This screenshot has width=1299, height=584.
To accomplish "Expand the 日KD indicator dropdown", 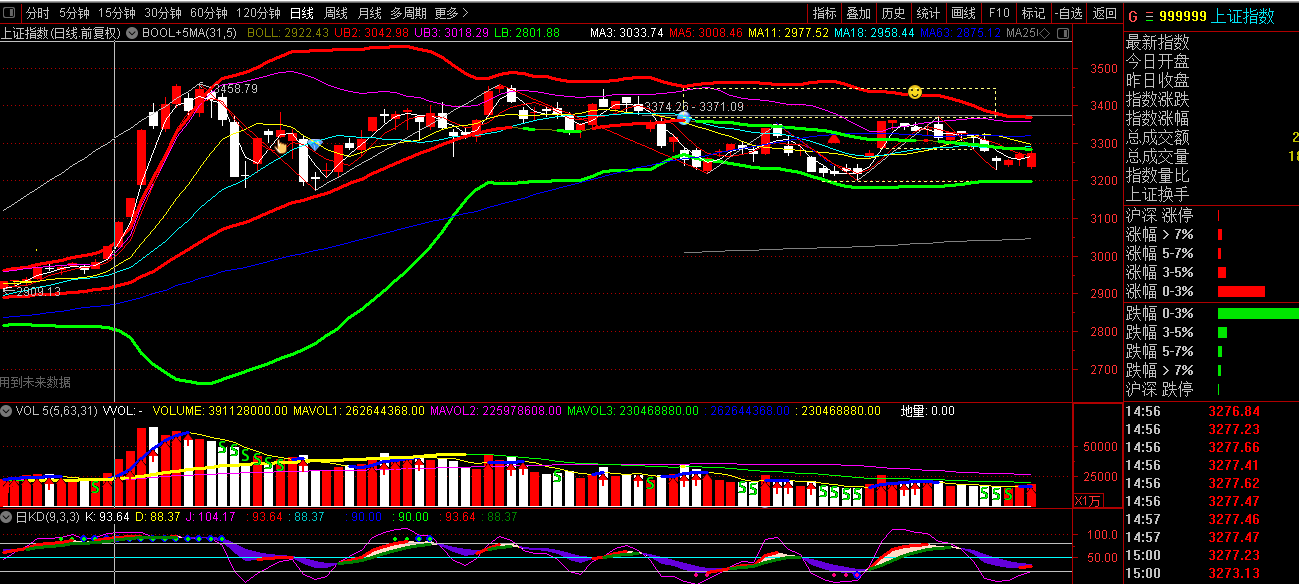I will pos(6,517).
